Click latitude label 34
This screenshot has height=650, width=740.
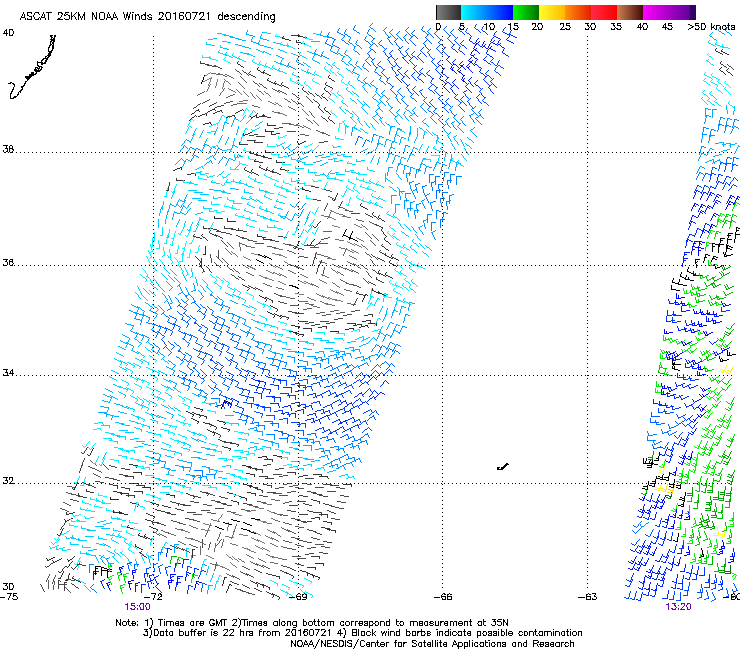tap(8, 373)
